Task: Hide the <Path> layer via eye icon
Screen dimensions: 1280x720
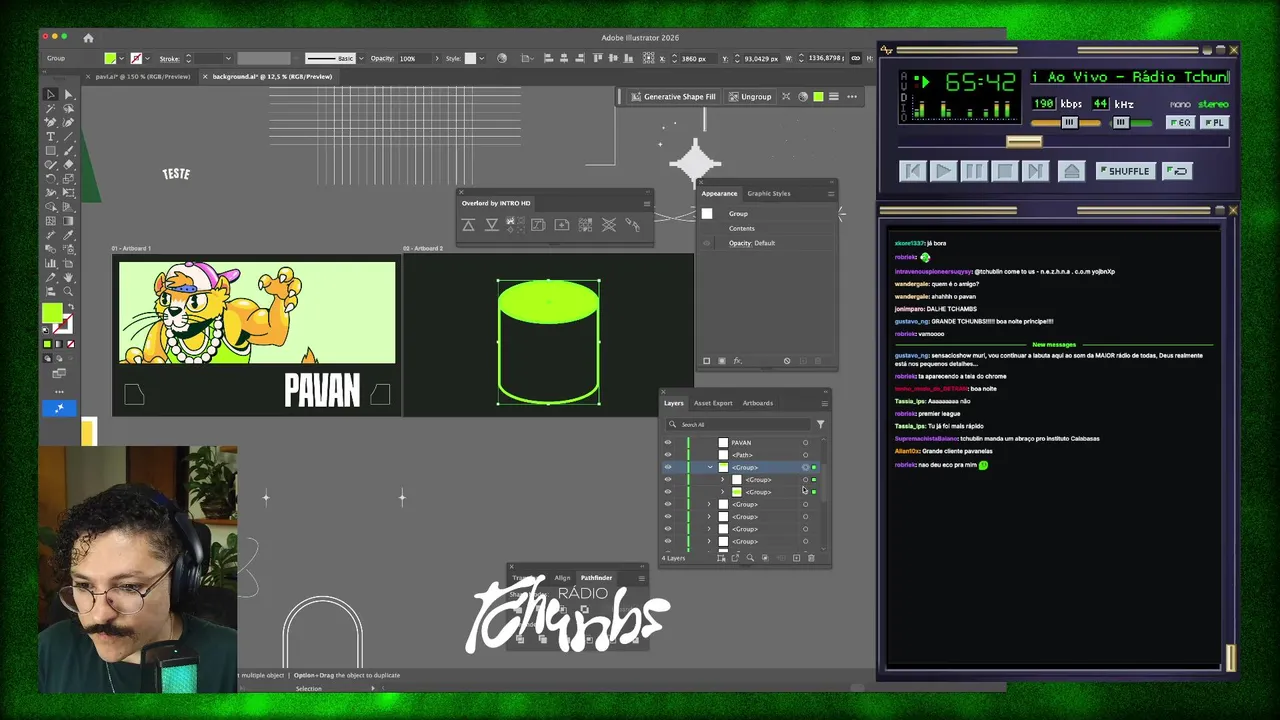Action: pyautogui.click(x=668, y=455)
